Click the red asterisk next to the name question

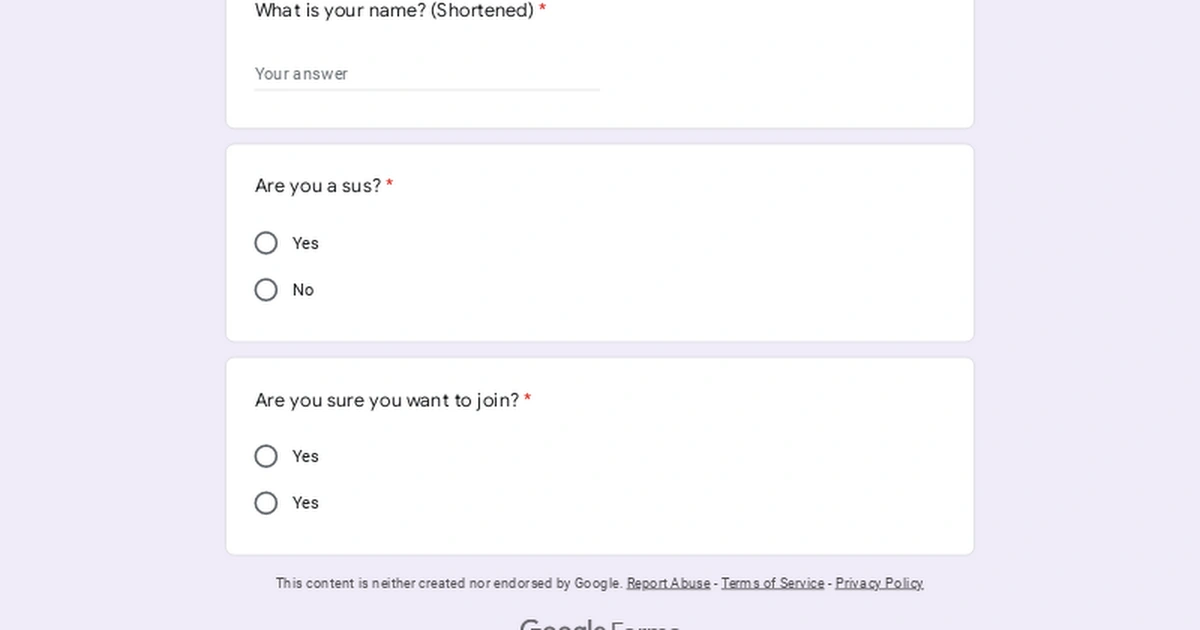543,8
